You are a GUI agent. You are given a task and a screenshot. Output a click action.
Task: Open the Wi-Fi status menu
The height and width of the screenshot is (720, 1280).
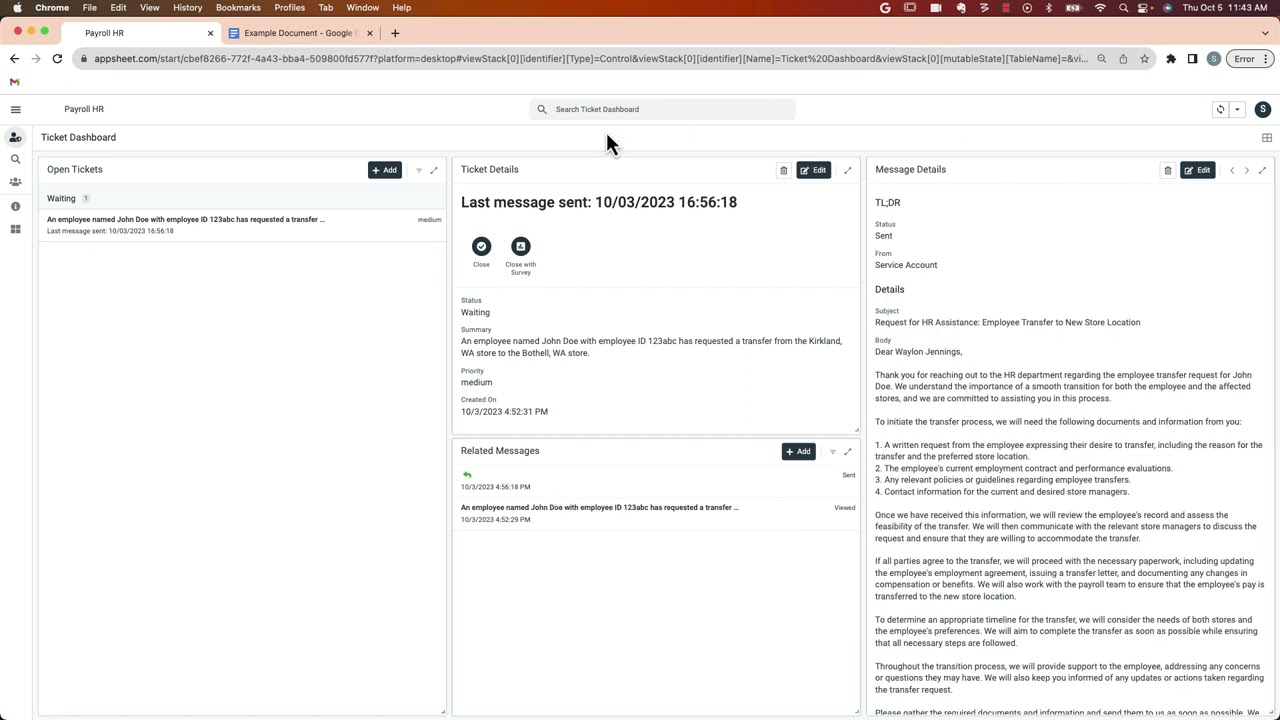point(1100,7)
